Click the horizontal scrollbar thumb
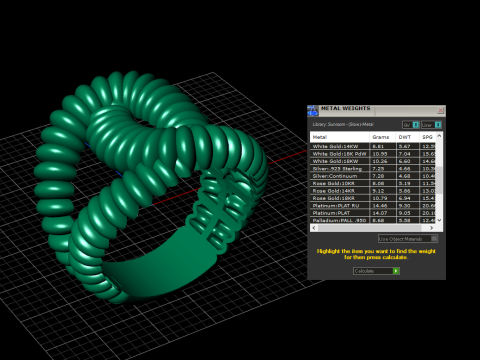 coord(371,228)
